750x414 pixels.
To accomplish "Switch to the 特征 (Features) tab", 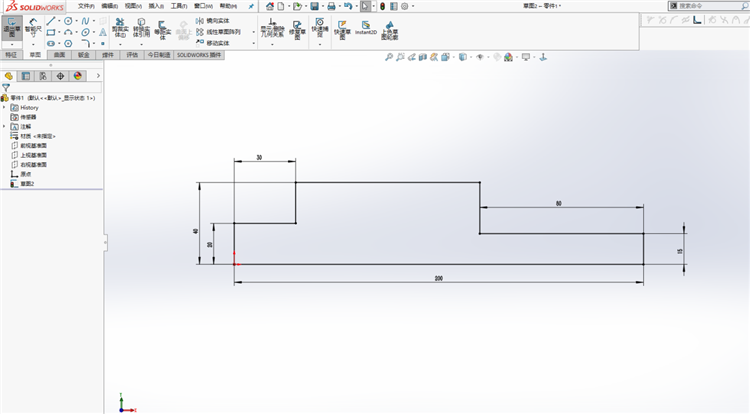I will coord(11,55).
